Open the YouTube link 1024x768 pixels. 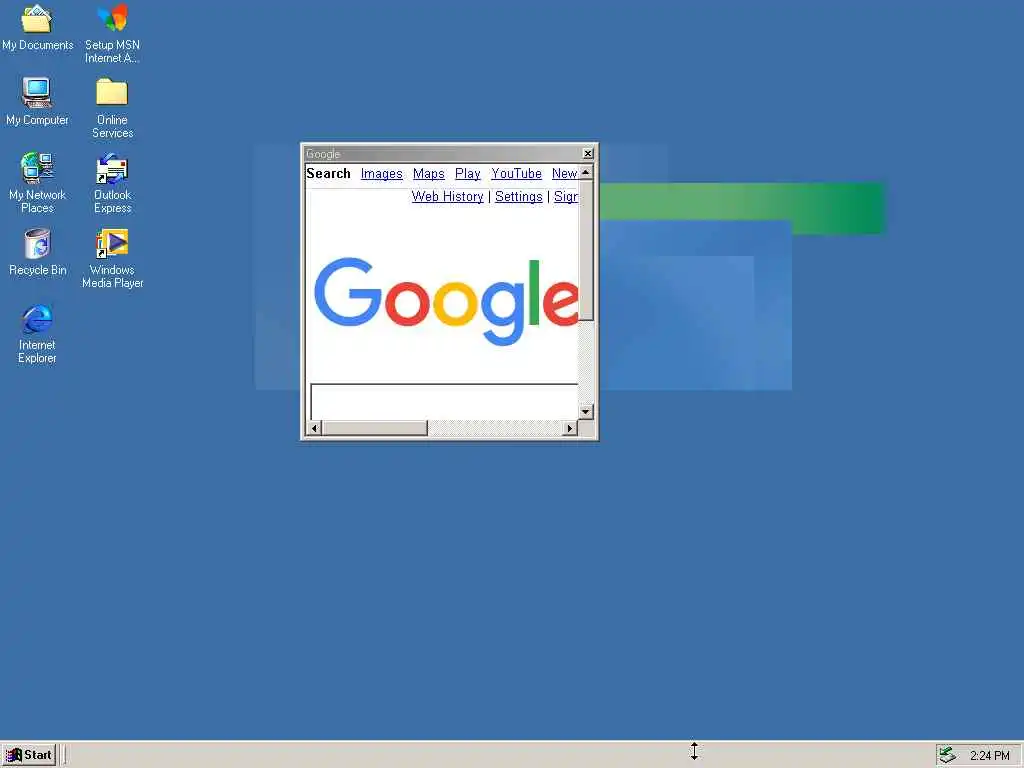point(516,174)
